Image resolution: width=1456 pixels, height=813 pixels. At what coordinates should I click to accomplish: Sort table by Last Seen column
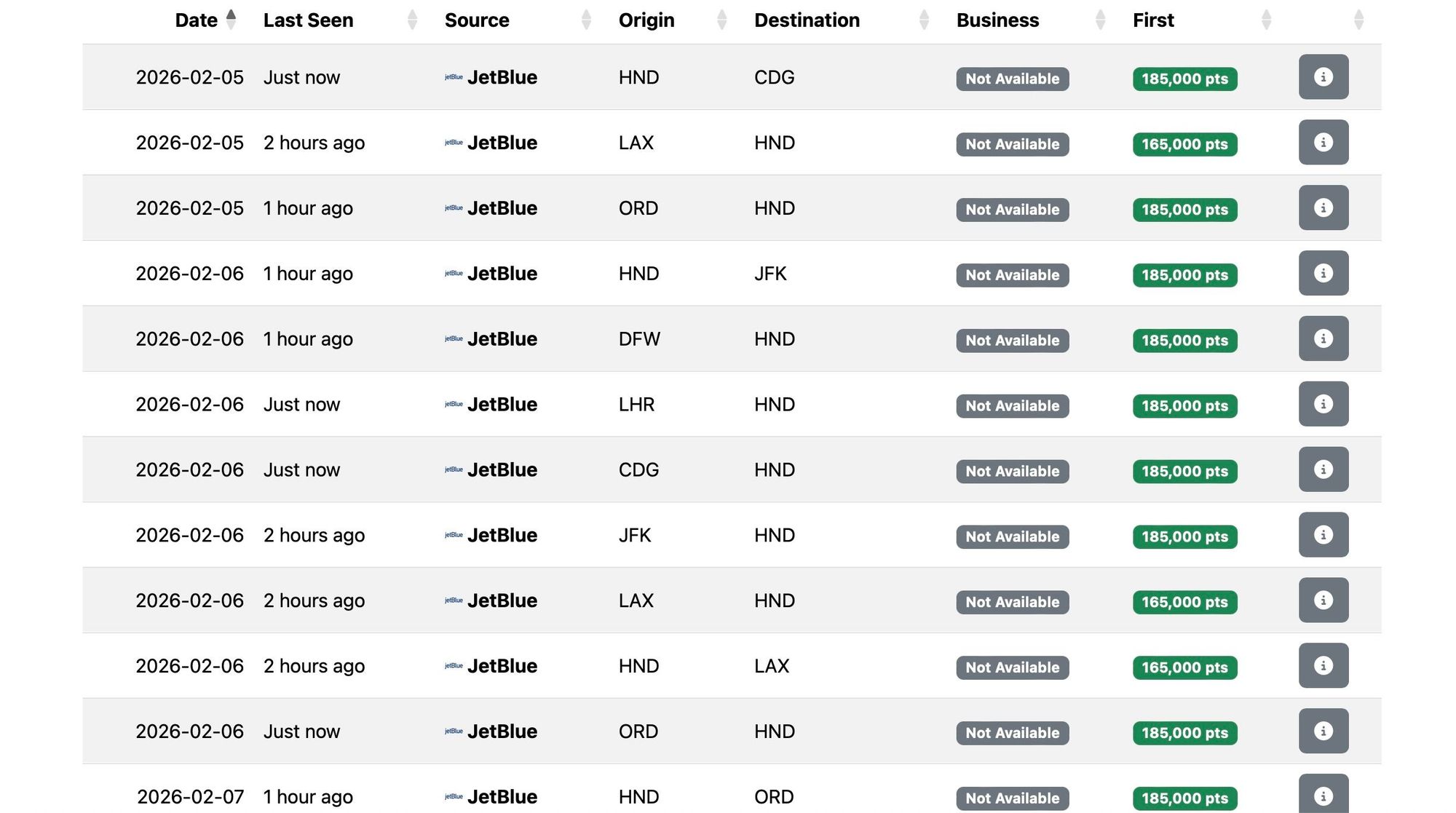click(308, 20)
